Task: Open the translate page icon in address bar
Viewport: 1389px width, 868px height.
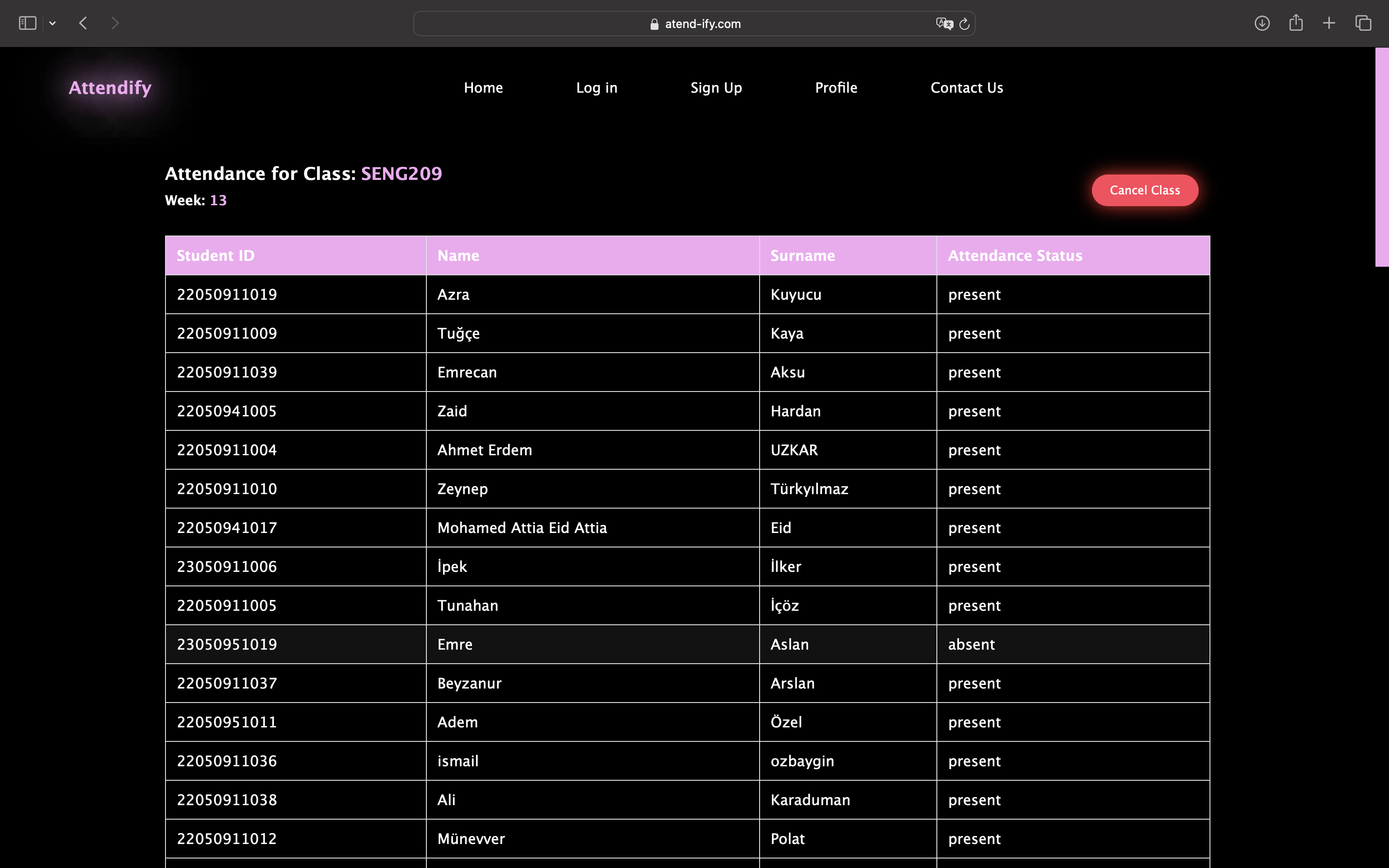Action: pos(944,24)
